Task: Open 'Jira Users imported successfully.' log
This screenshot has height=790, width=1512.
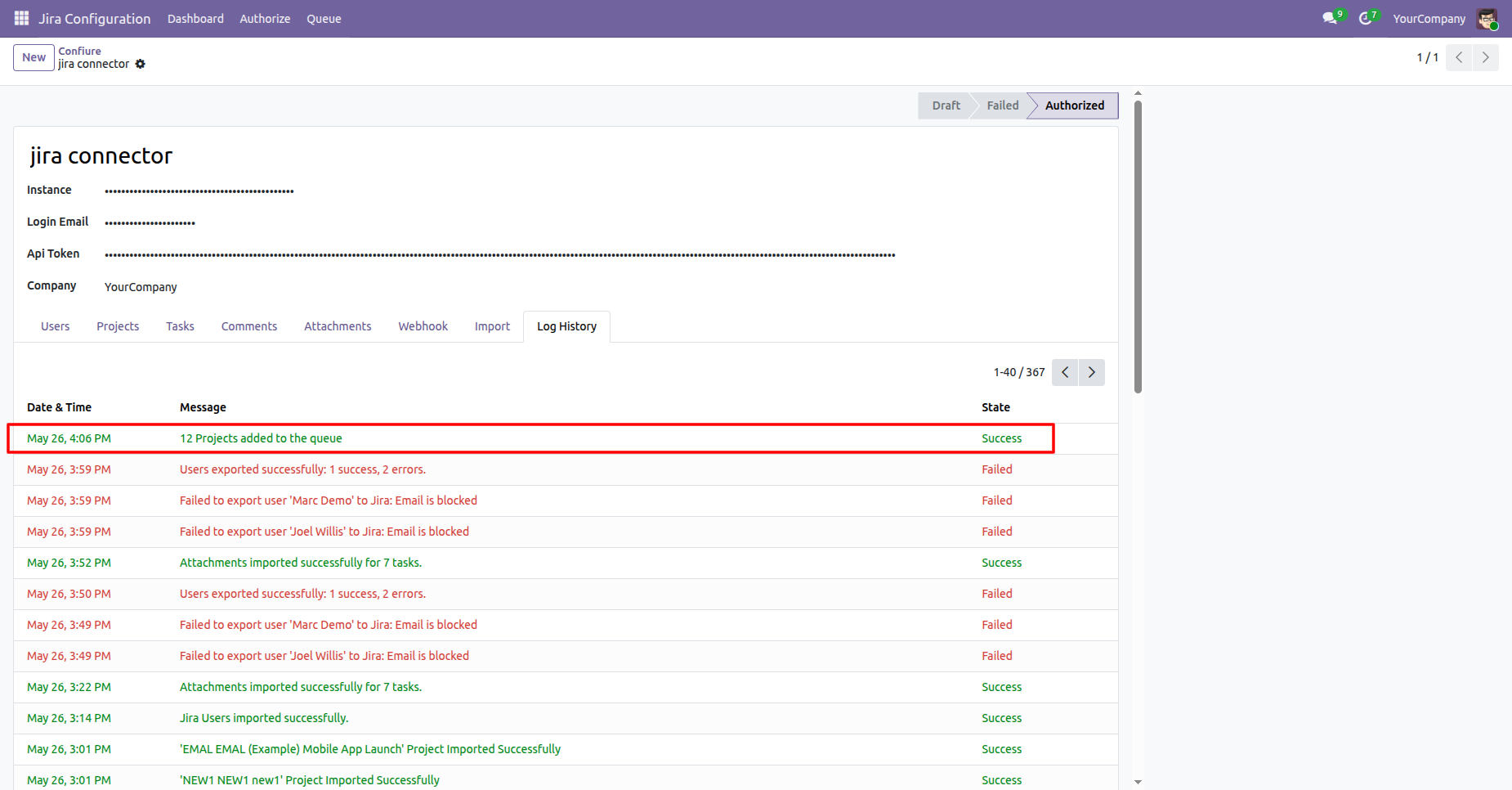Action: 566,718
